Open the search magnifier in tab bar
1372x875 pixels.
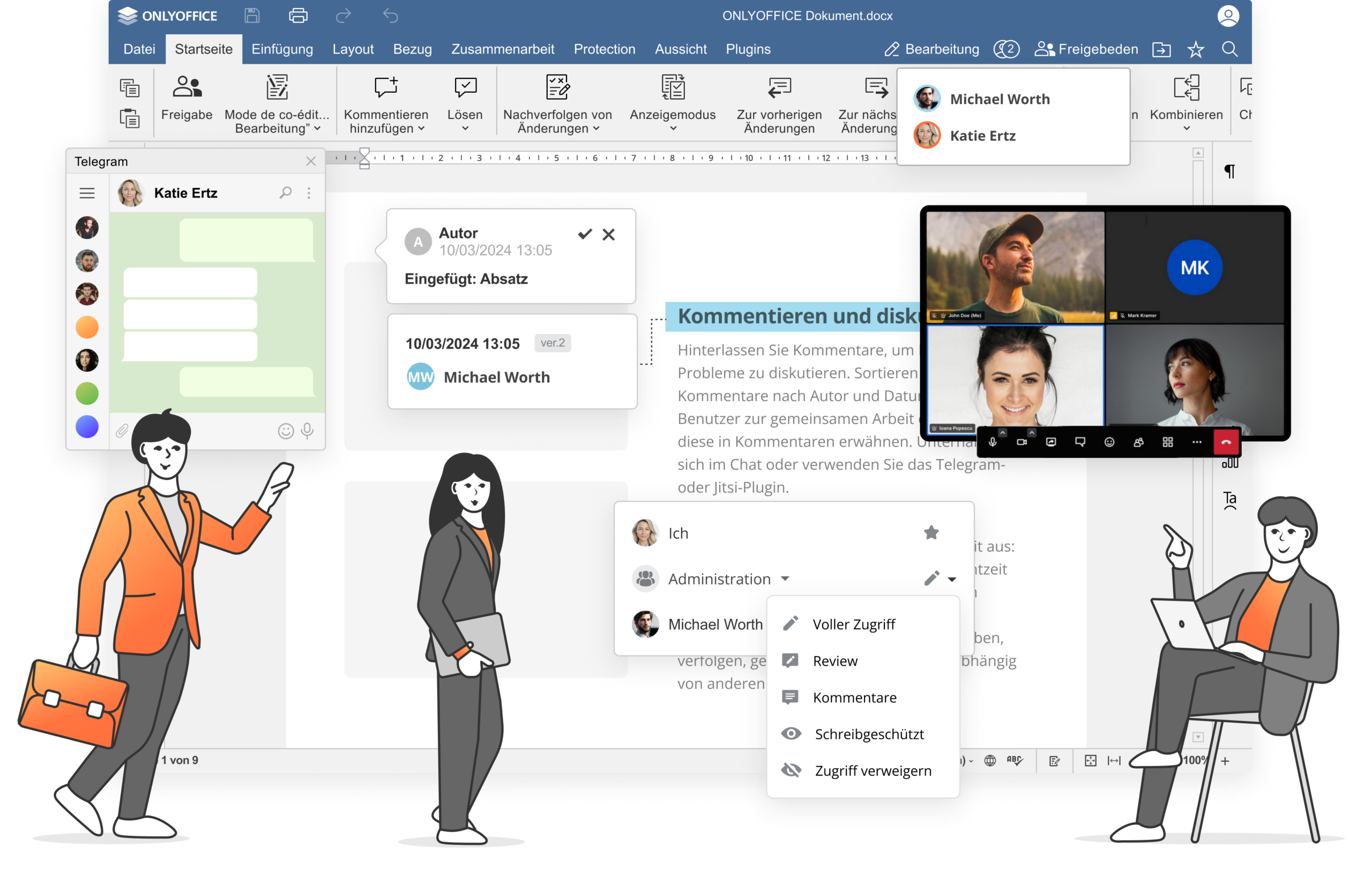(x=1229, y=49)
